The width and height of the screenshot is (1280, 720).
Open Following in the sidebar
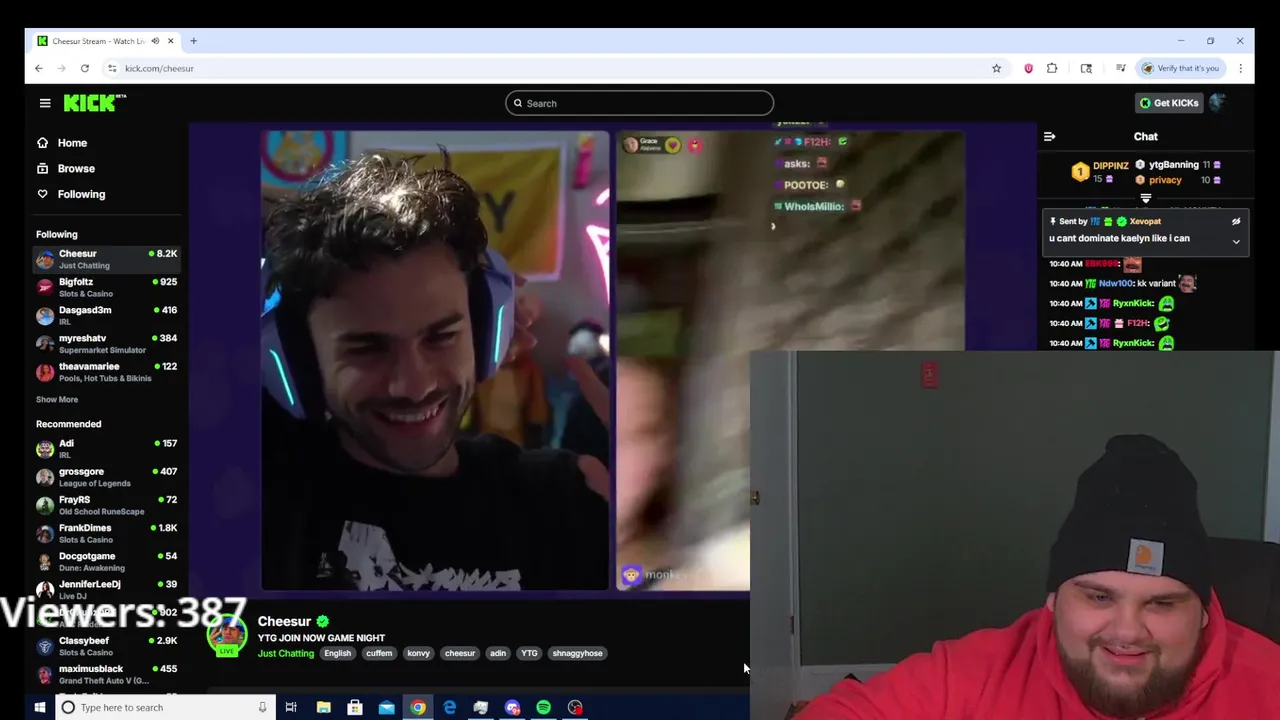pos(81,194)
